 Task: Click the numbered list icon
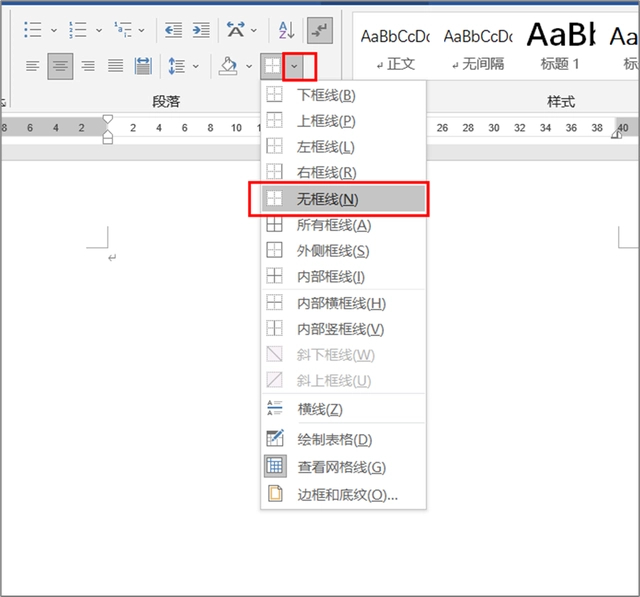78,30
